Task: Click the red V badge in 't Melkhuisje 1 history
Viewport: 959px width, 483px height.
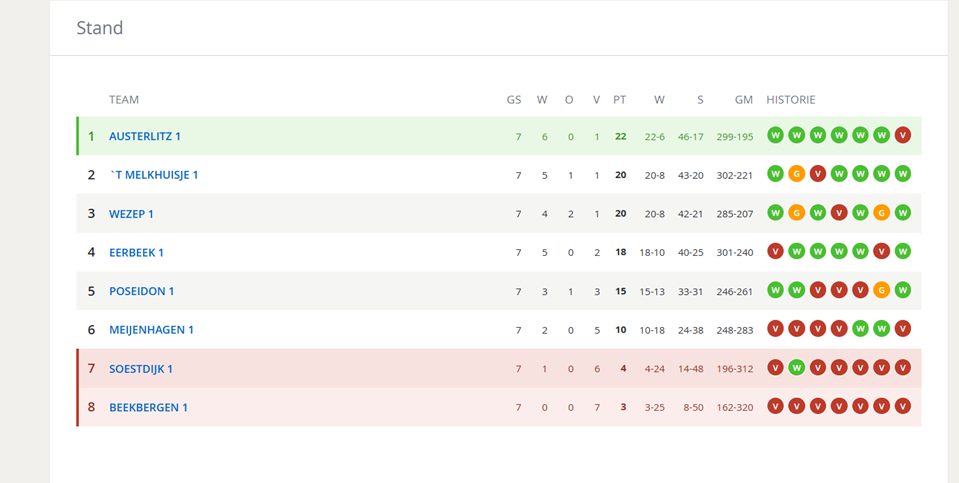Action: point(817,174)
